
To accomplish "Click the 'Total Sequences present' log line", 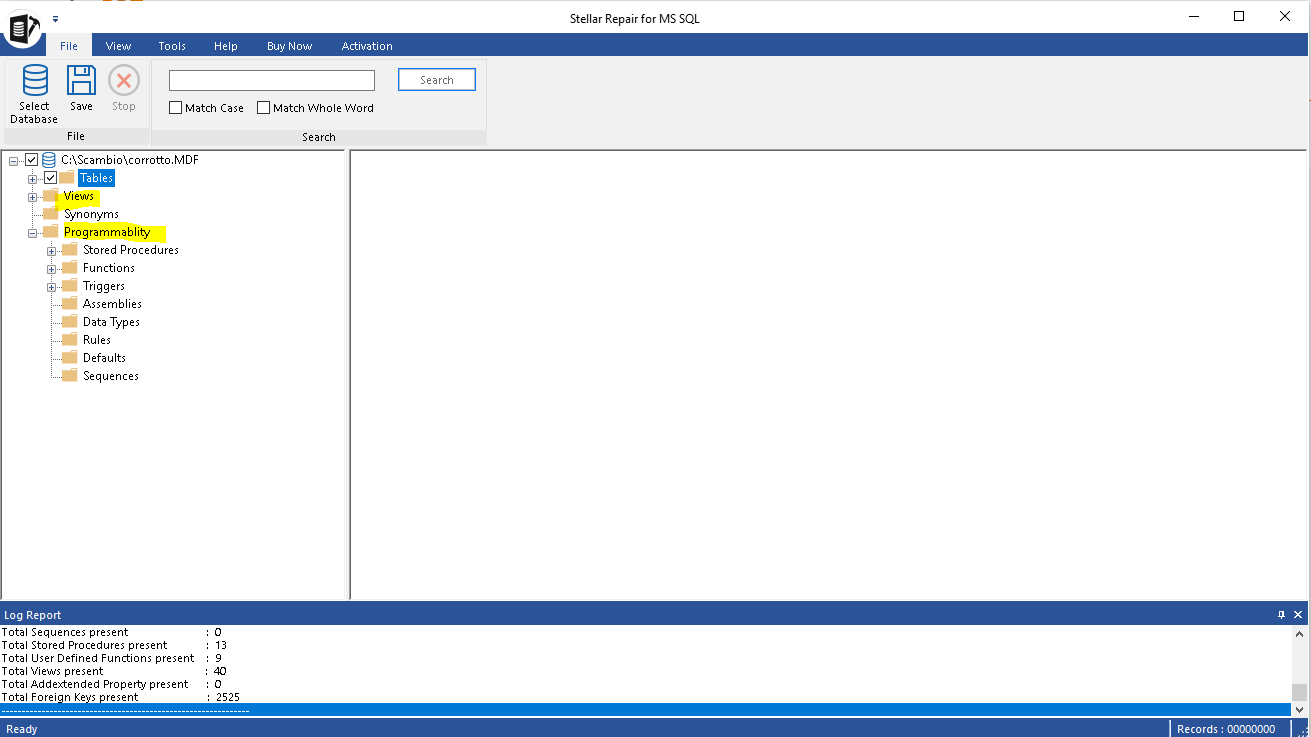I will tap(112, 632).
